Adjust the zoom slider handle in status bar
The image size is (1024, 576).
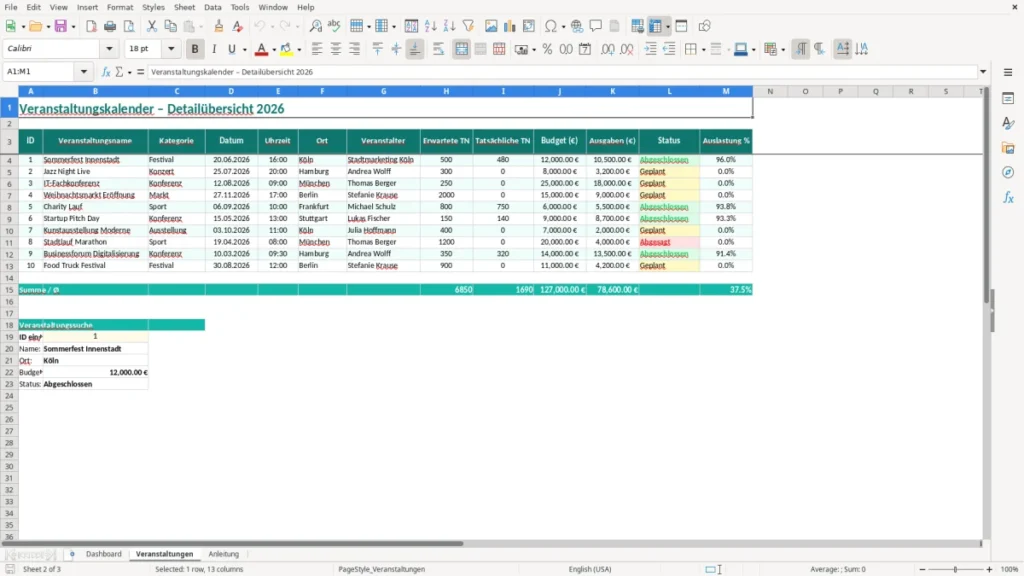[x=955, y=569]
